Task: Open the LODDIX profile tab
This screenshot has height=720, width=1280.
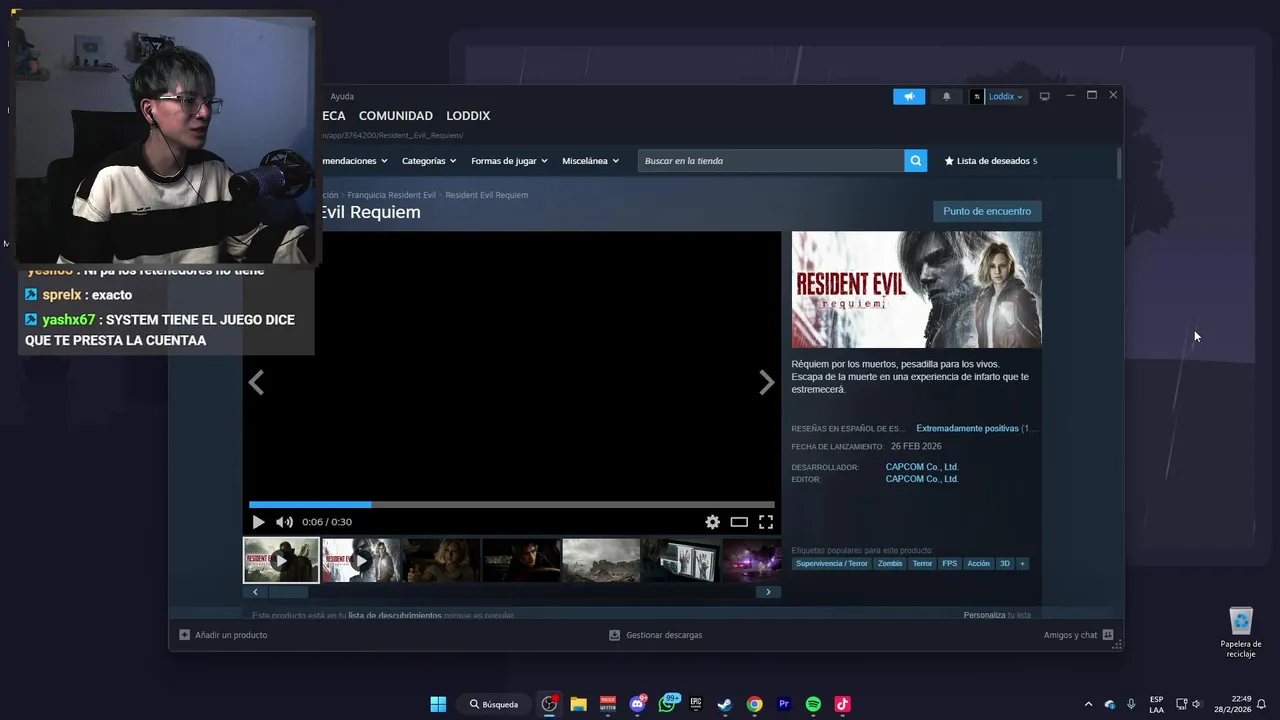Action: (x=468, y=116)
